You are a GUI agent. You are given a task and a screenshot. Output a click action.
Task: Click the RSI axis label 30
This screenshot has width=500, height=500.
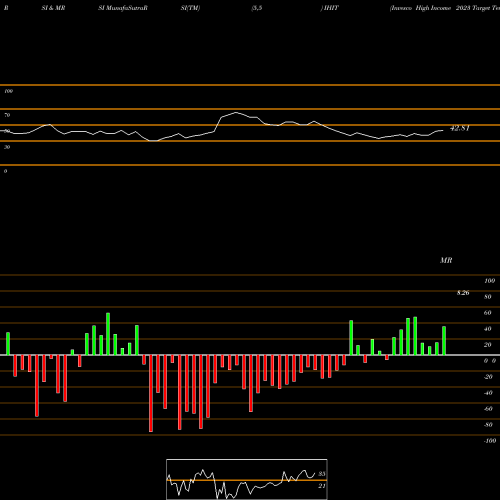7,147
